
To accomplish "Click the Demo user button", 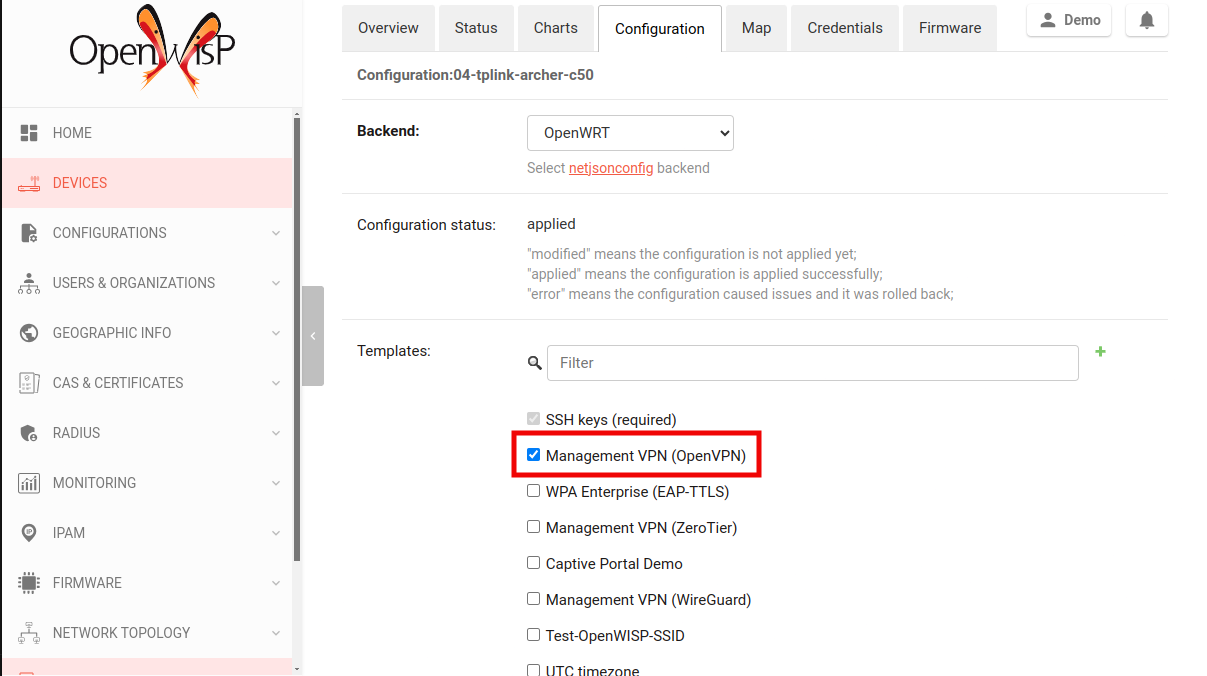I will 1068,19.
